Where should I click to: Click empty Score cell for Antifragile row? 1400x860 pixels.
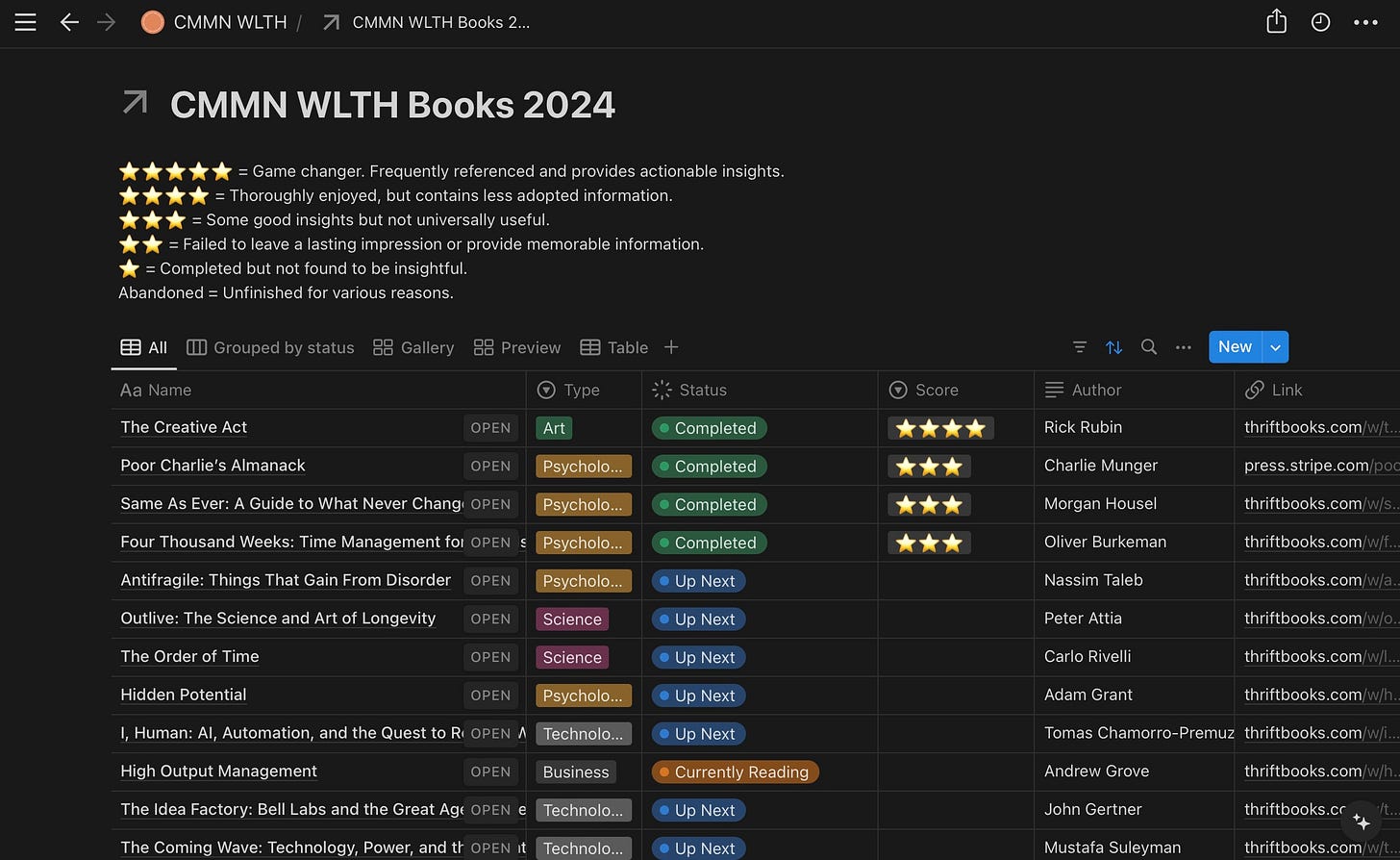click(x=956, y=581)
